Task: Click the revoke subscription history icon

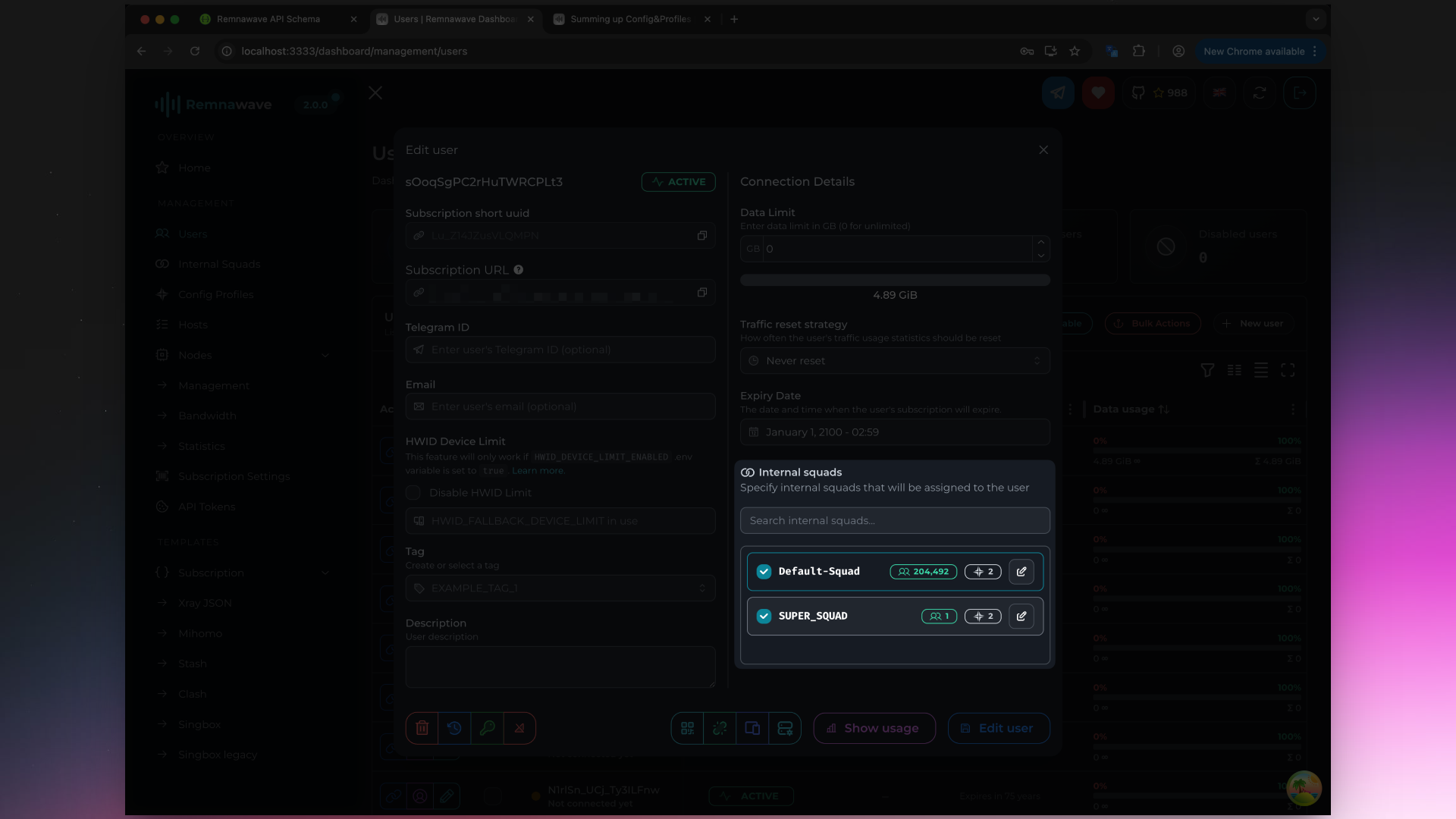Action: pos(454,728)
